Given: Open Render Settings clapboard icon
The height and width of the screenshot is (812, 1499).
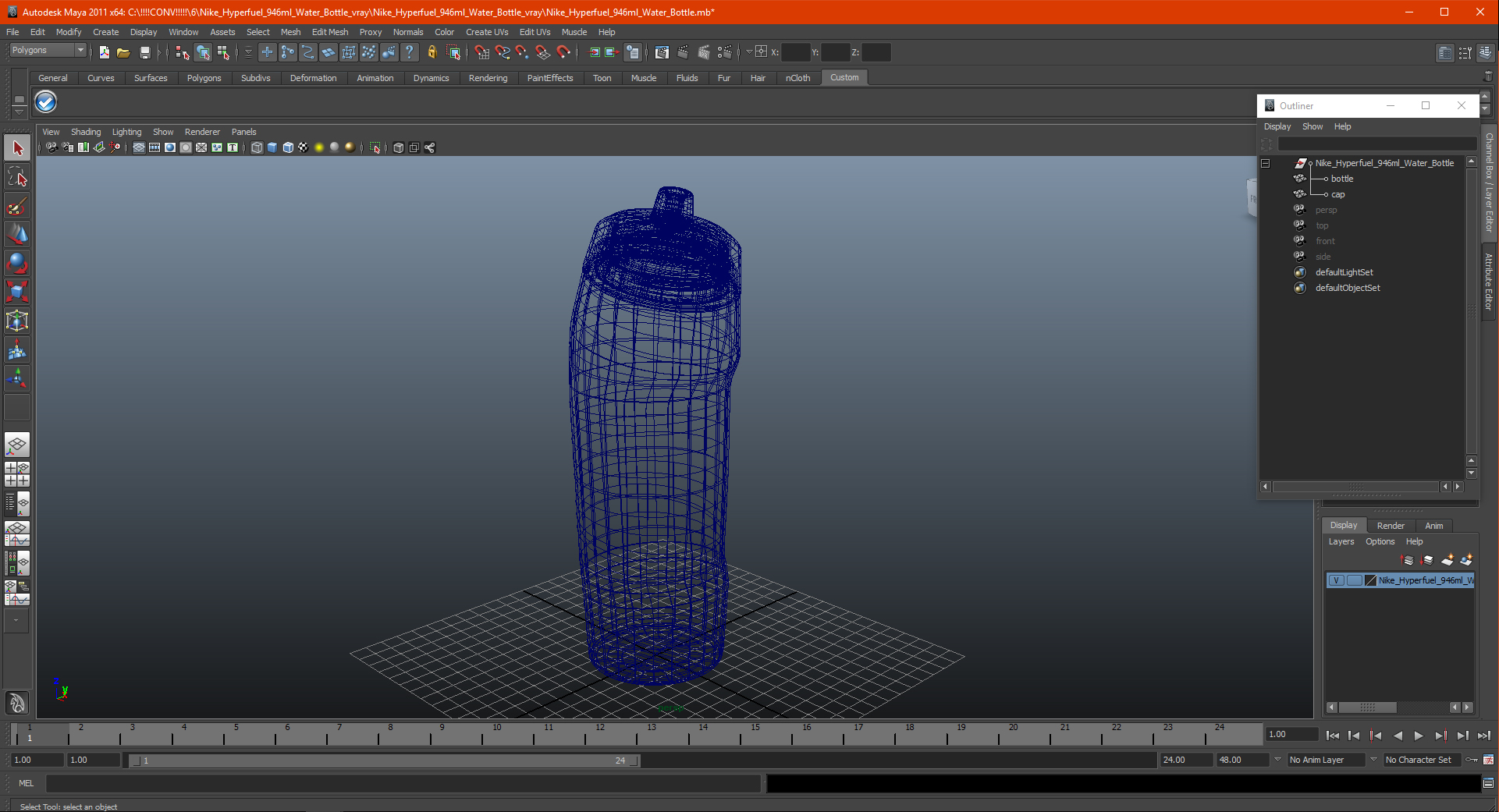Looking at the screenshot, I should pos(724,52).
